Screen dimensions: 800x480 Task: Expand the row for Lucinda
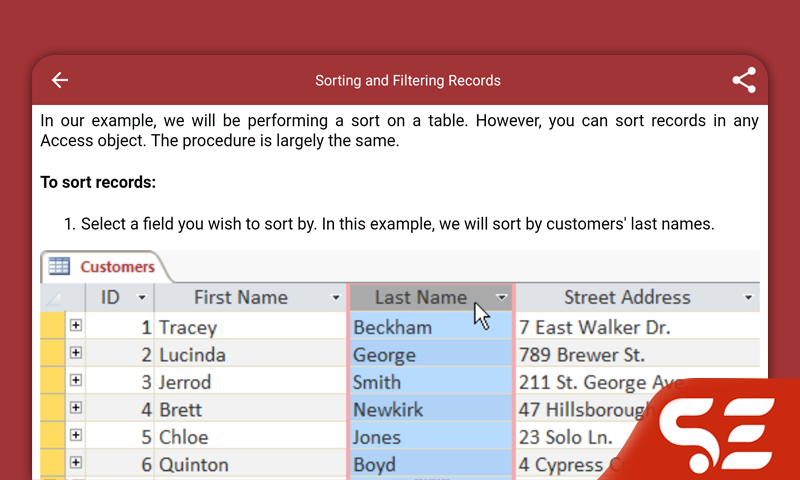76,352
